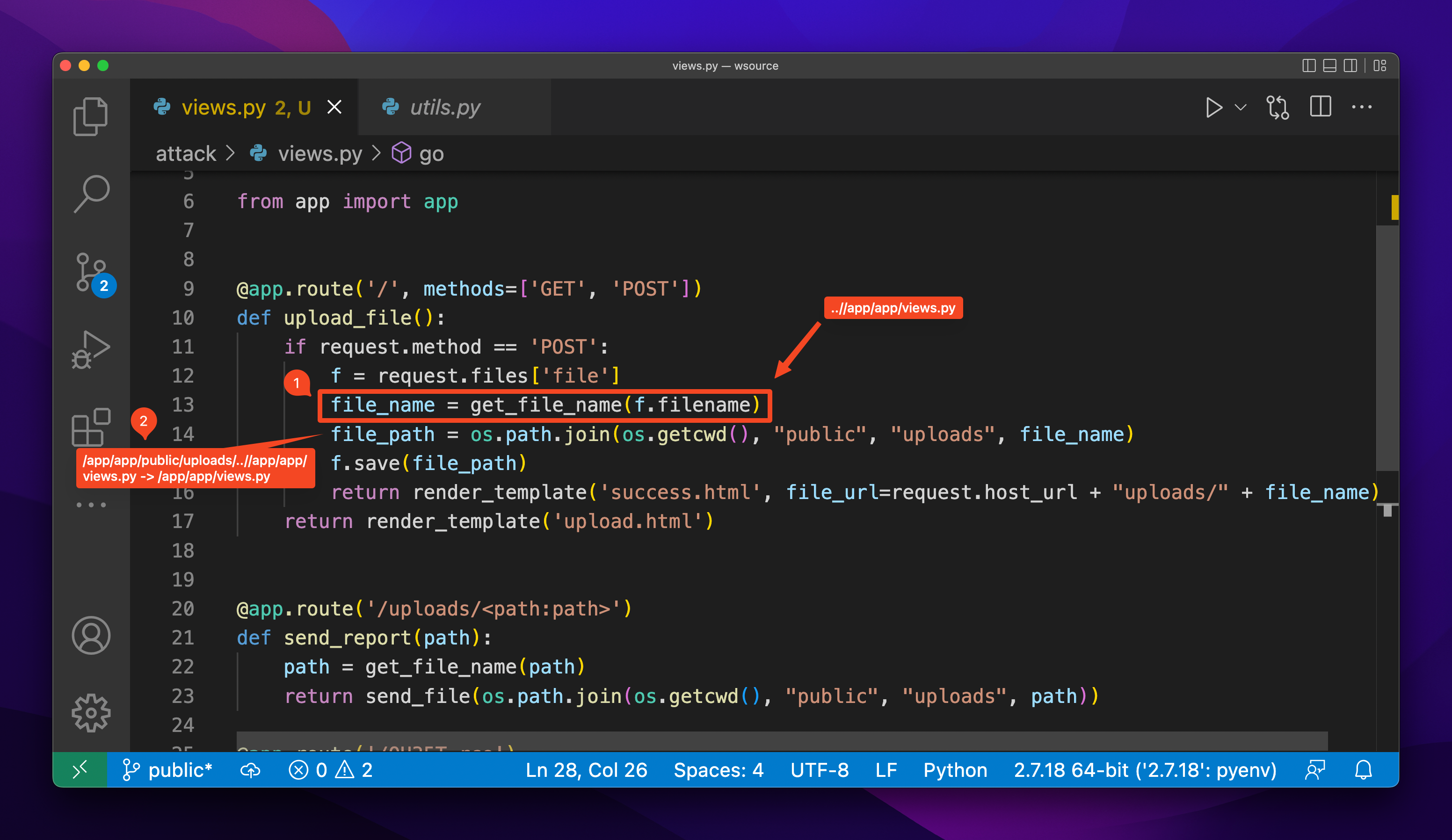Click 'success.html' string on line 16
The width and height of the screenshot is (1452, 840).
pyautogui.click(x=681, y=492)
